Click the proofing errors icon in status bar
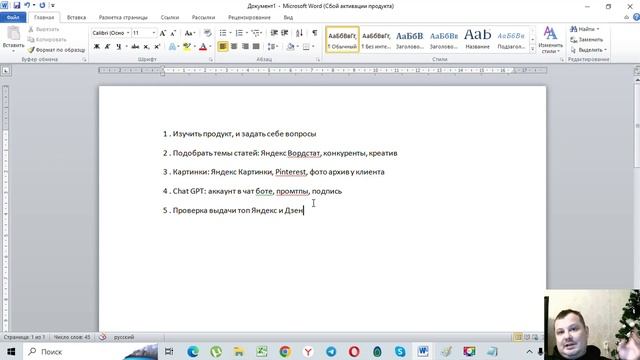The width and height of the screenshot is (640, 360). point(103,337)
